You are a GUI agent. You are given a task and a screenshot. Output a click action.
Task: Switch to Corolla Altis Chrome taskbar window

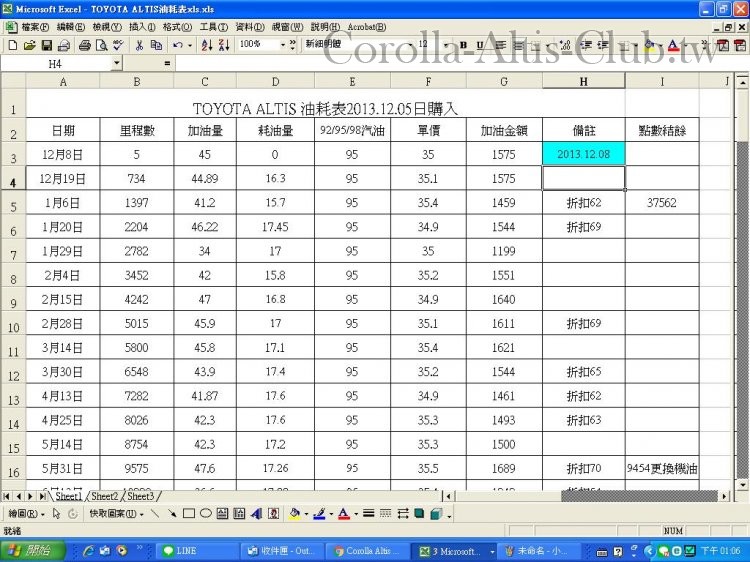pos(367,551)
